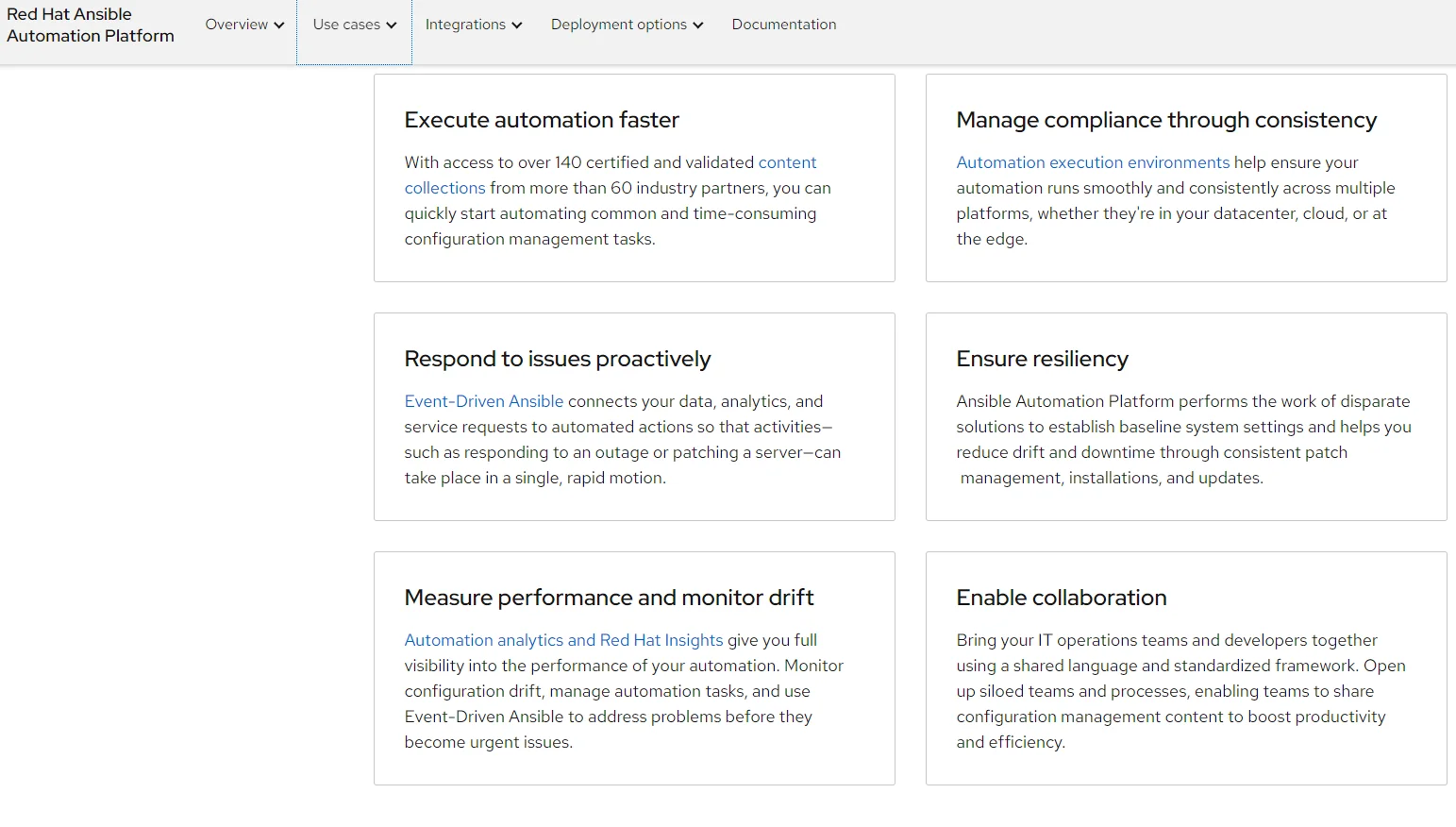This screenshot has height=827, width=1456.
Task: Click the Overview menu chevron arrow
Action: point(279,25)
